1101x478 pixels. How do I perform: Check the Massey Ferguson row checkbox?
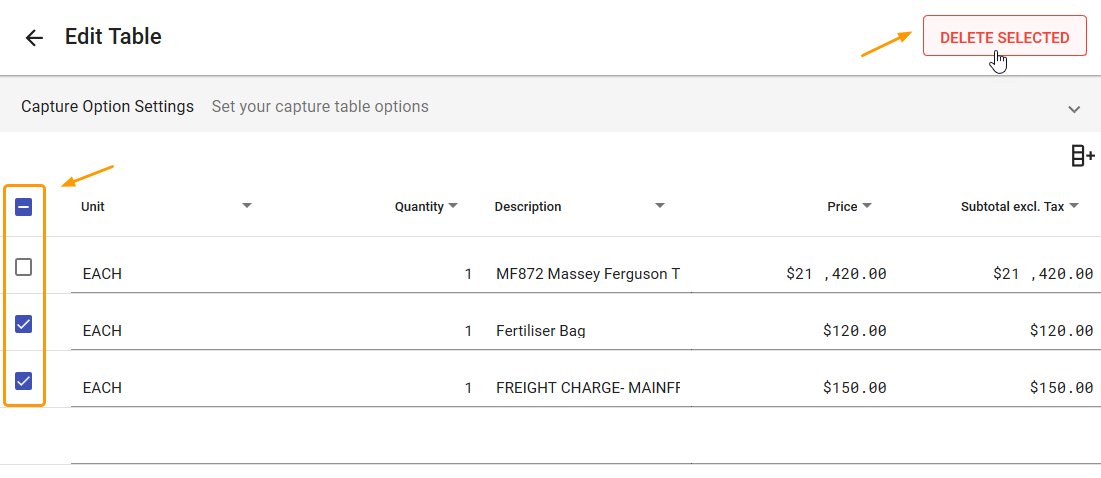[x=24, y=267]
